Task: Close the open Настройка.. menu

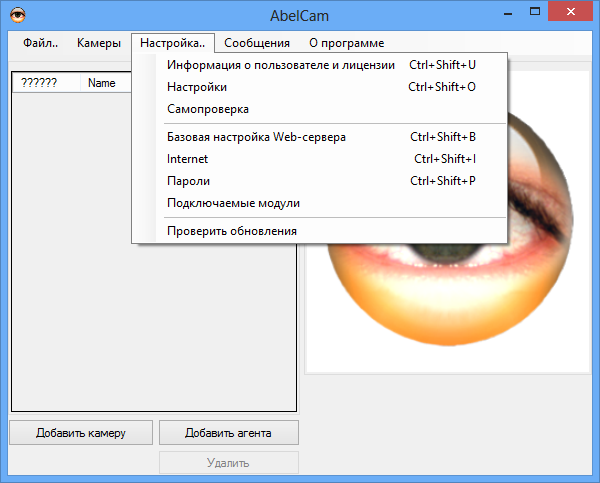Action: (173, 43)
